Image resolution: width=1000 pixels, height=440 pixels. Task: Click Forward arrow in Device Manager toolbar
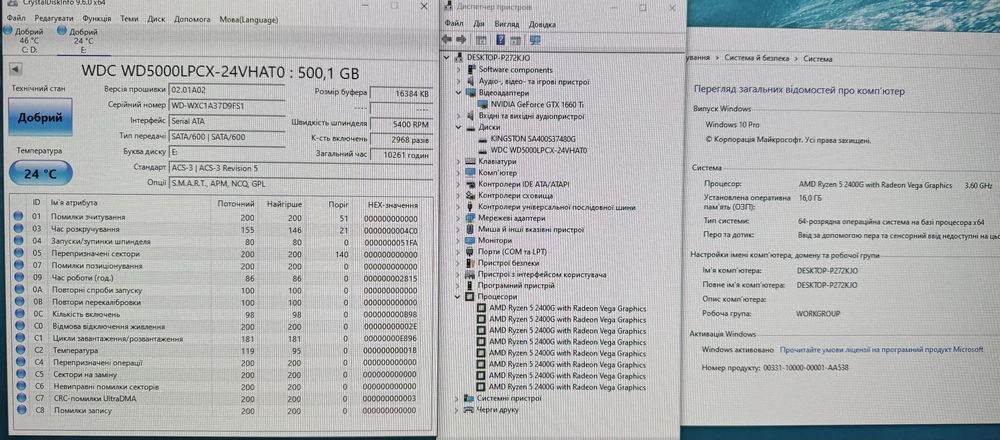click(x=460, y=40)
